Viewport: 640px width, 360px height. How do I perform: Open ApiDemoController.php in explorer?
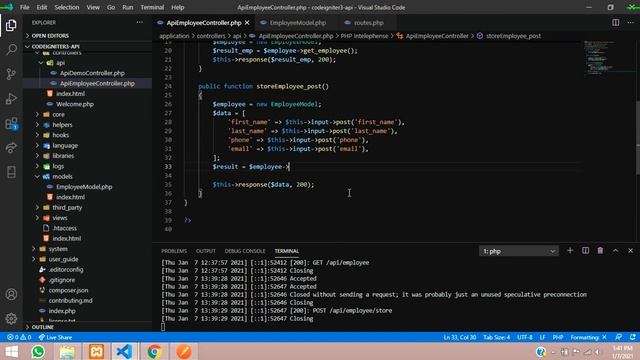point(92,73)
